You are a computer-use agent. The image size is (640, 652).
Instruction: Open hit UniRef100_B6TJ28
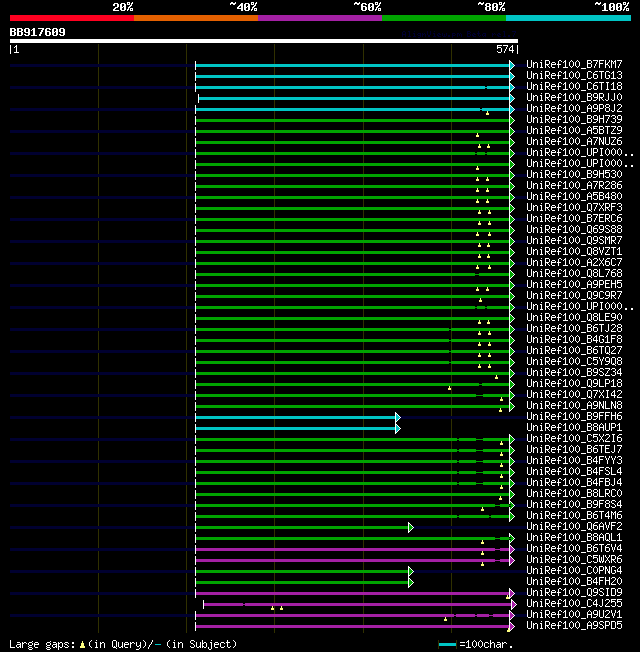click(x=574, y=328)
